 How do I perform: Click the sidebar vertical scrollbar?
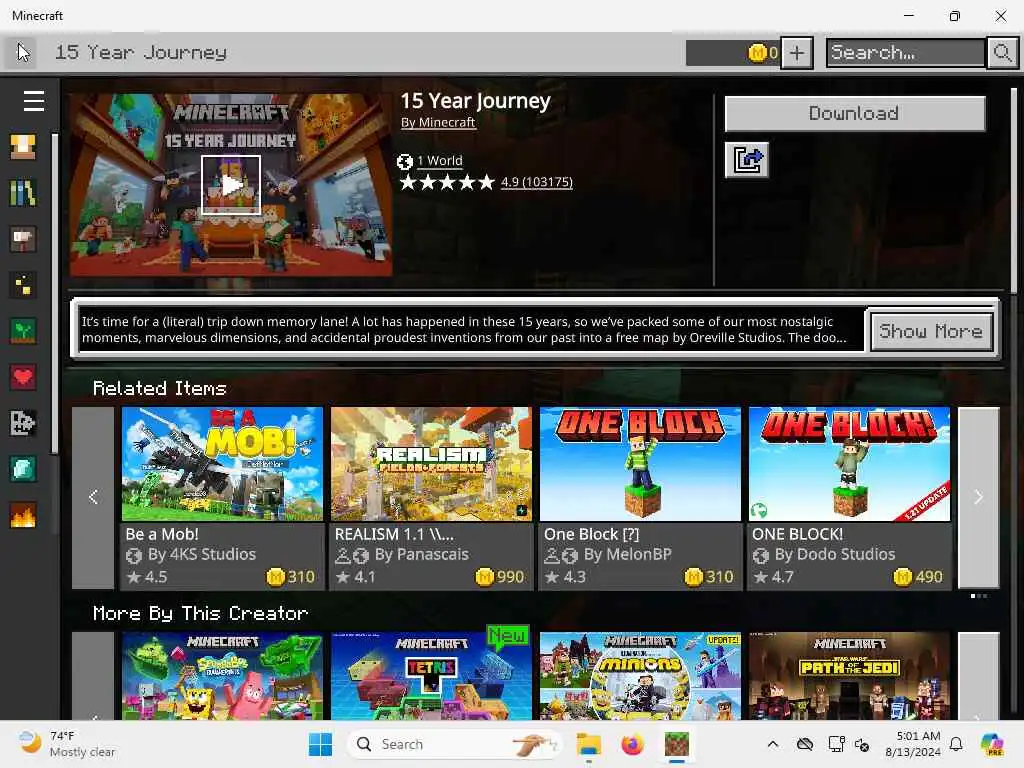click(x=55, y=294)
